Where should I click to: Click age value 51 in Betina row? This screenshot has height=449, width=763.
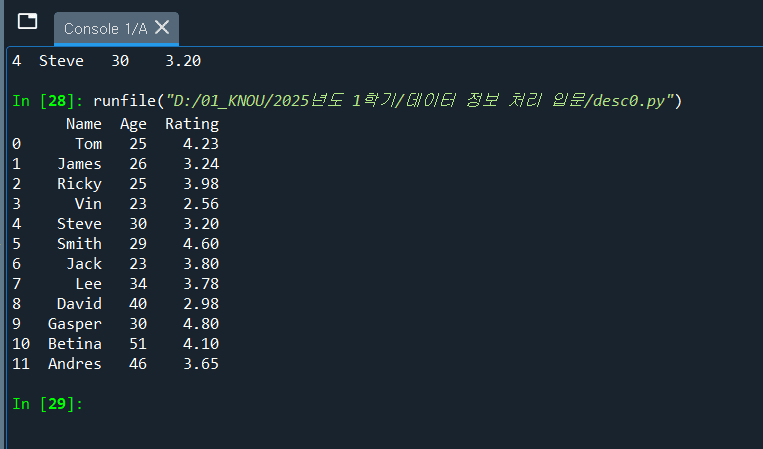click(137, 344)
